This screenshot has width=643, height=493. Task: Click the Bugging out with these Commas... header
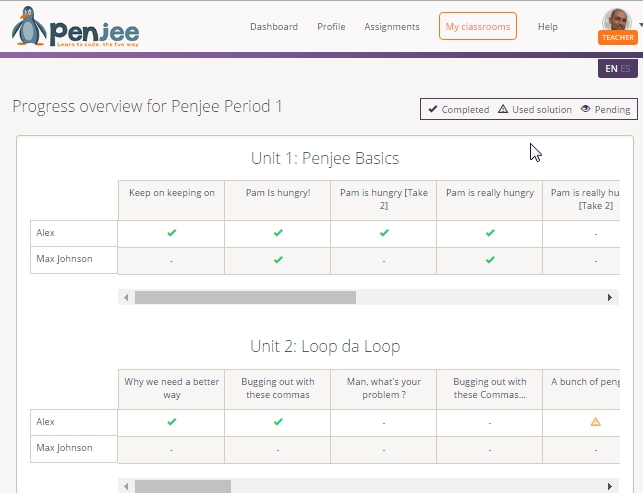pos(490,389)
